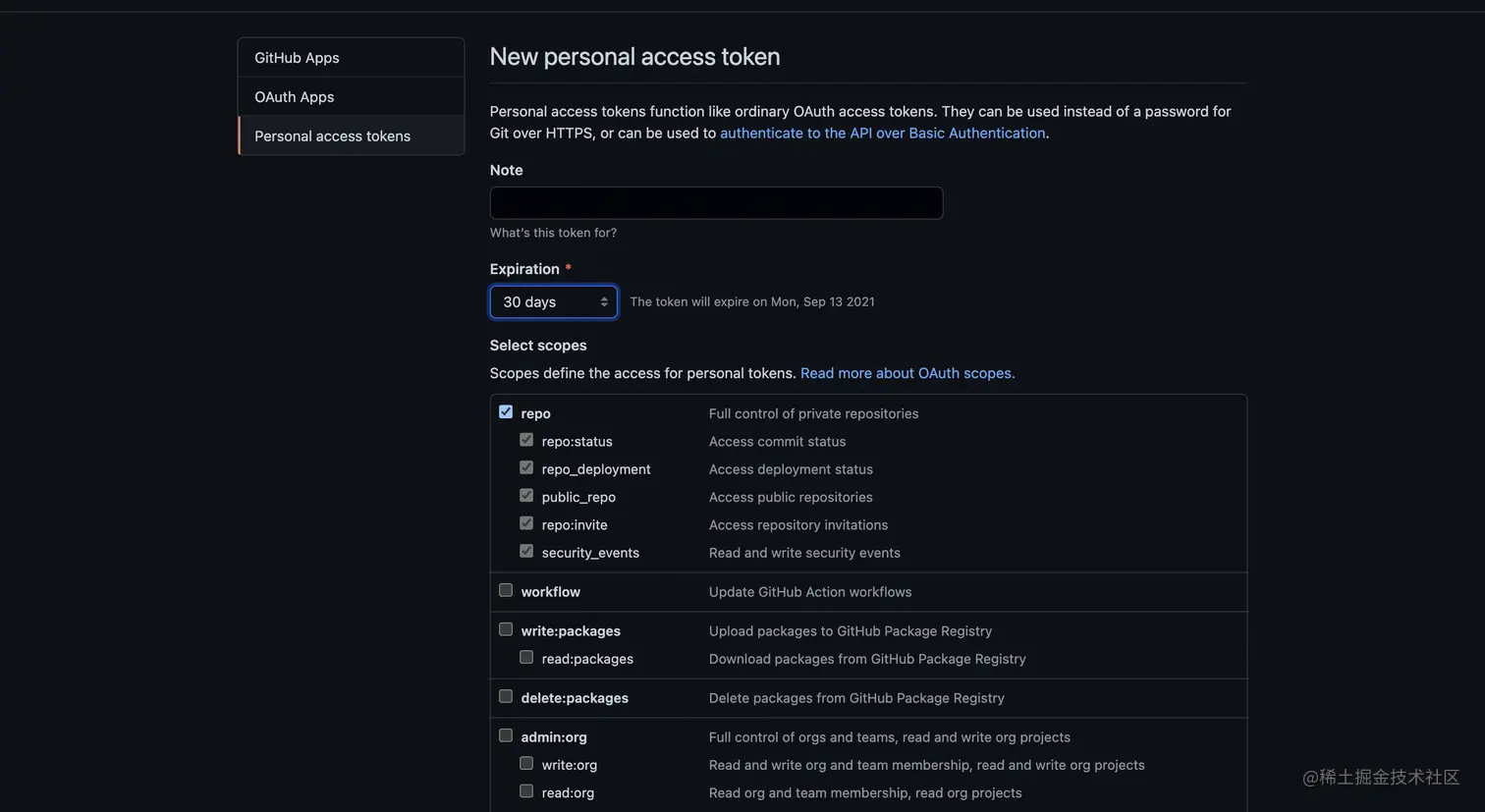The height and width of the screenshot is (812, 1485).
Task: Toggle the security_events checkbox
Action: tap(526, 551)
